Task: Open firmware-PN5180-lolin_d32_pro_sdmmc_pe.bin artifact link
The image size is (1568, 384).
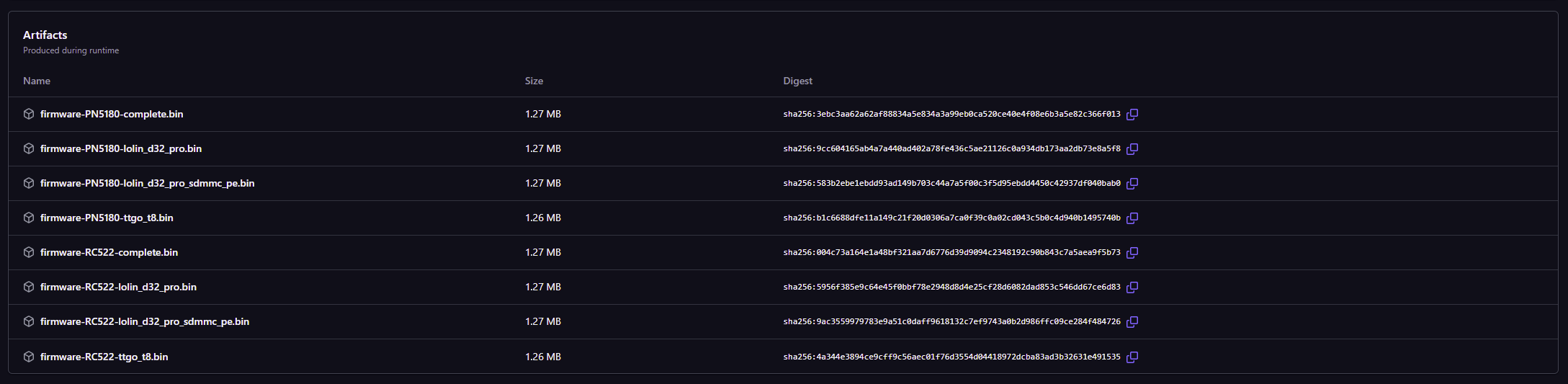Action: 147,184
